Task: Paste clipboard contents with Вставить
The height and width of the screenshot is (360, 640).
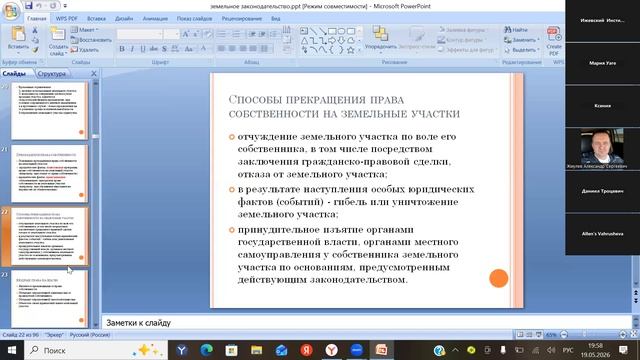Action: coord(18,38)
